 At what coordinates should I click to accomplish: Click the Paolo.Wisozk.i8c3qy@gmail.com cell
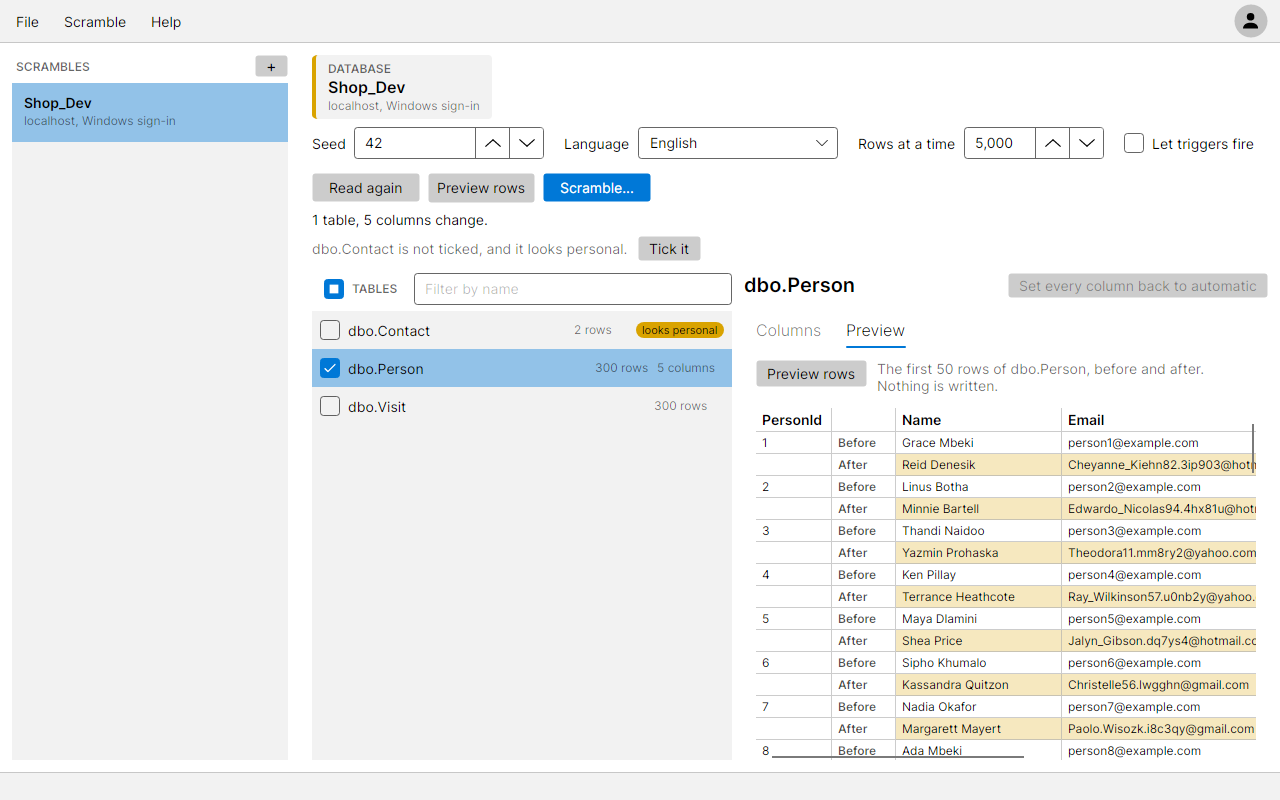pyautogui.click(x=1159, y=729)
